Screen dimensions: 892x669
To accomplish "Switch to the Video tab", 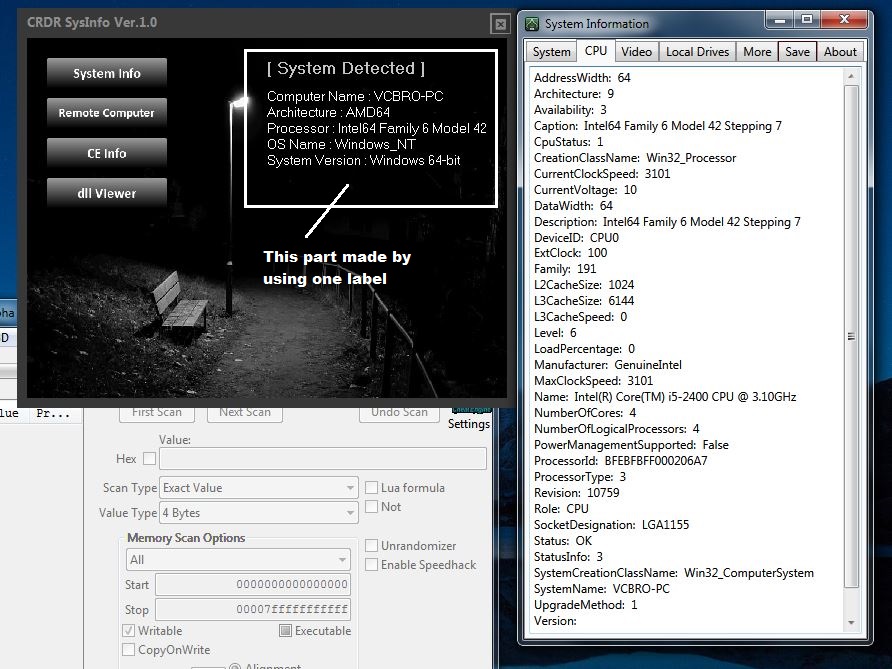I will 636,51.
